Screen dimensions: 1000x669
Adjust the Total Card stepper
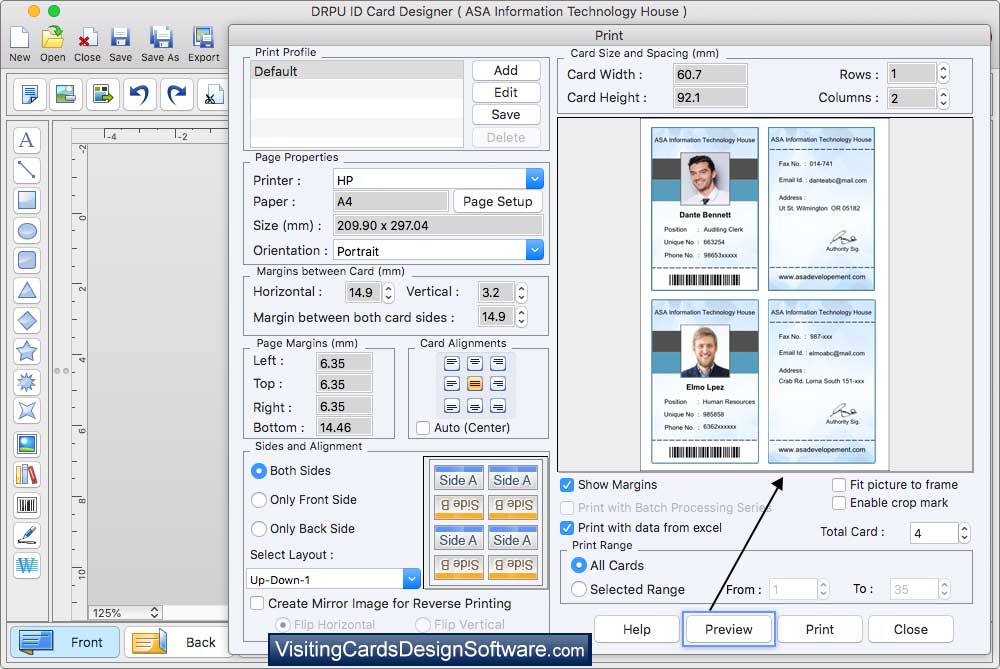pyautogui.click(x=964, y=533)
